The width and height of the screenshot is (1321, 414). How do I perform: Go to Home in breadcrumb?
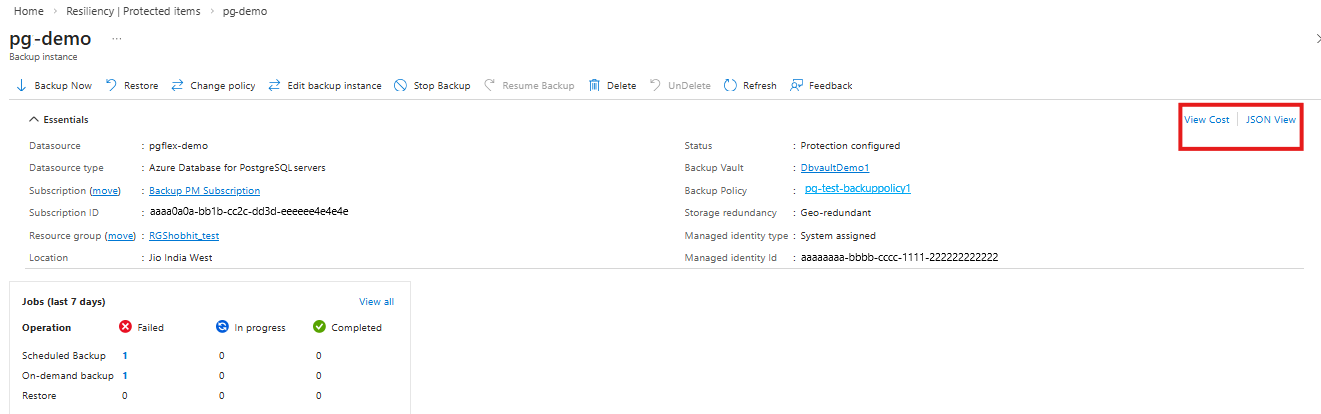(x=28, y=11)
